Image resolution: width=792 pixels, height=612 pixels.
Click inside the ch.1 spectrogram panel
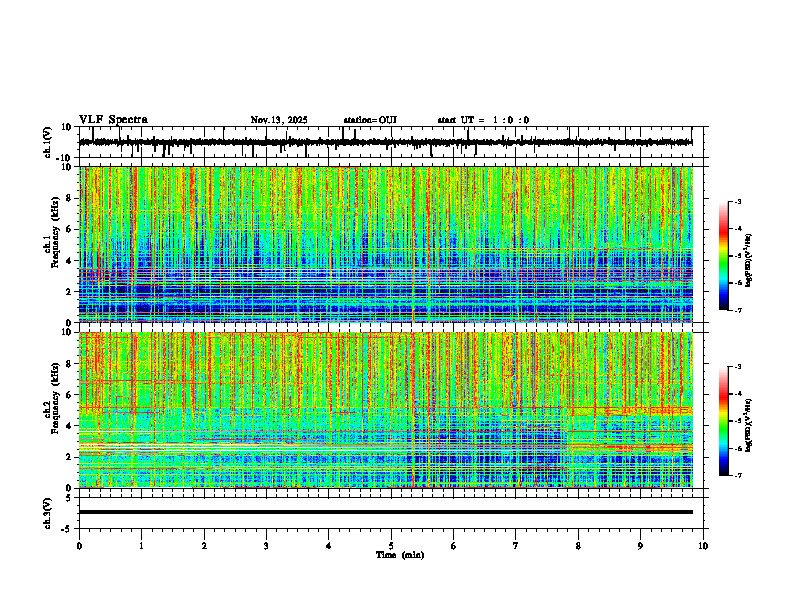(x=385, y=244)
